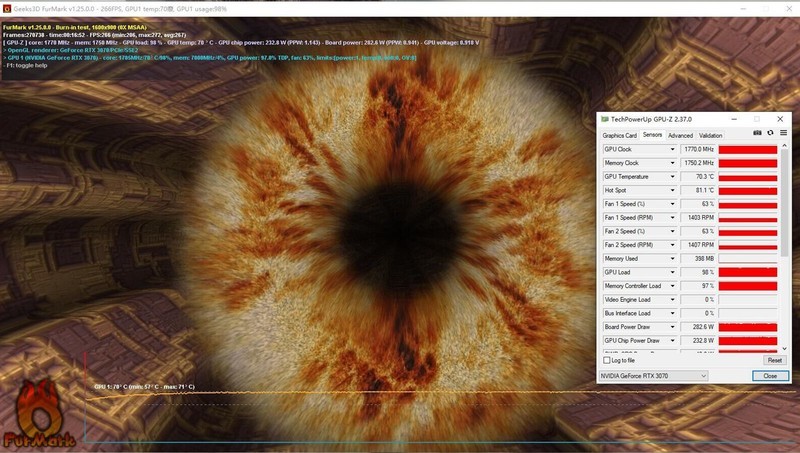Switch to the Graphics Card tab

(619, 135)
